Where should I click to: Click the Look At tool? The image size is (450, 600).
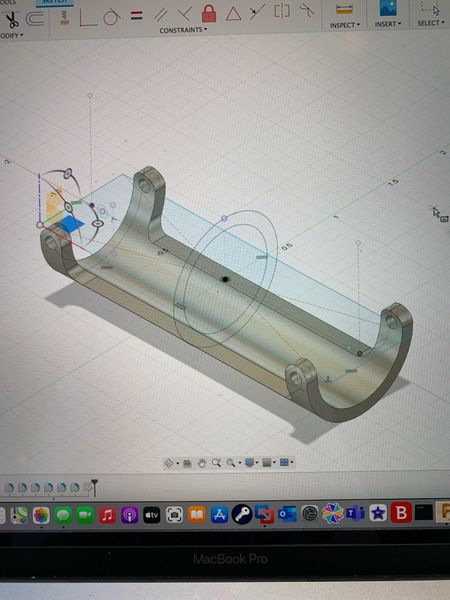click(187, 463)
